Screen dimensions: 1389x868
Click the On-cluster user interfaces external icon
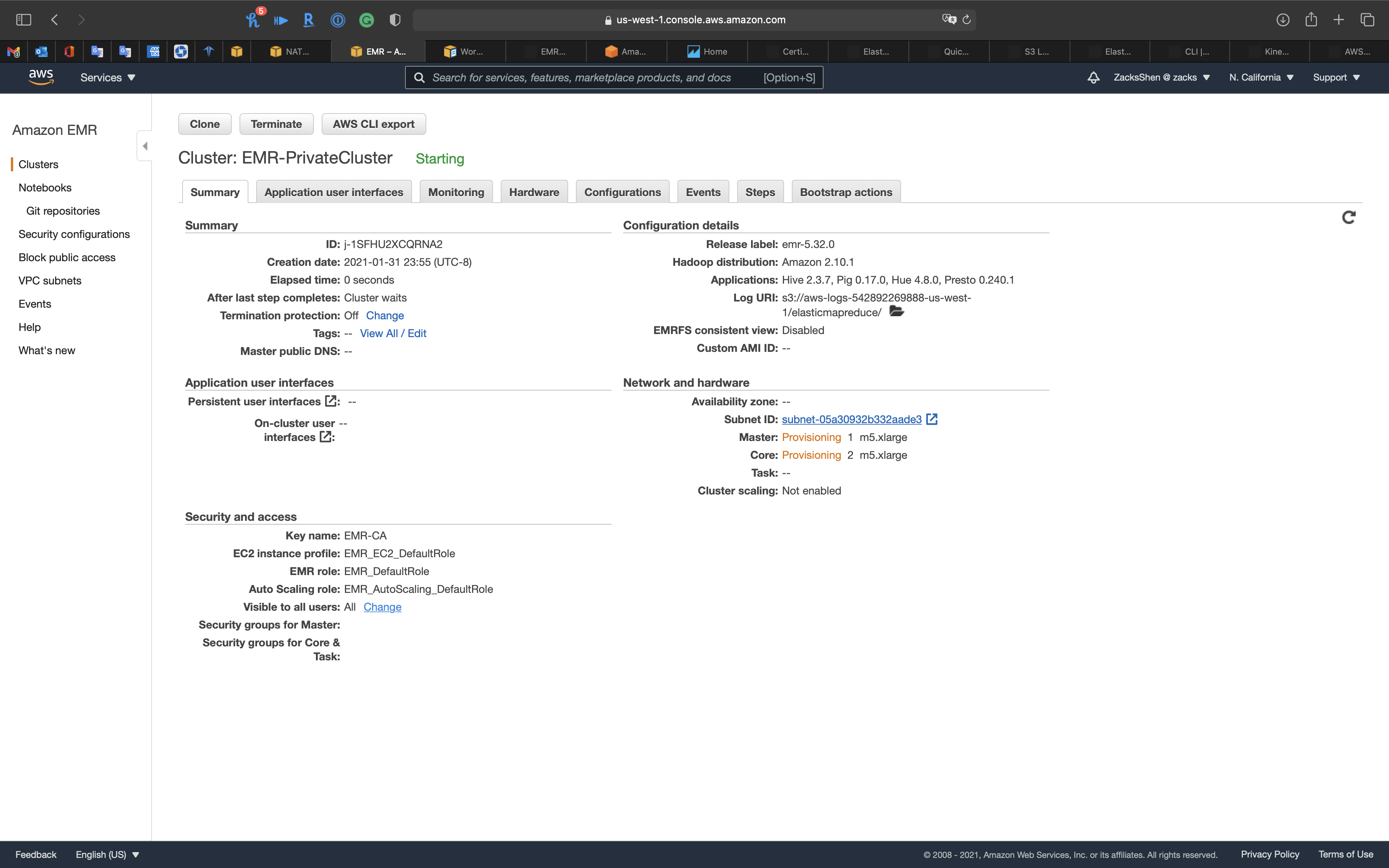326,437
